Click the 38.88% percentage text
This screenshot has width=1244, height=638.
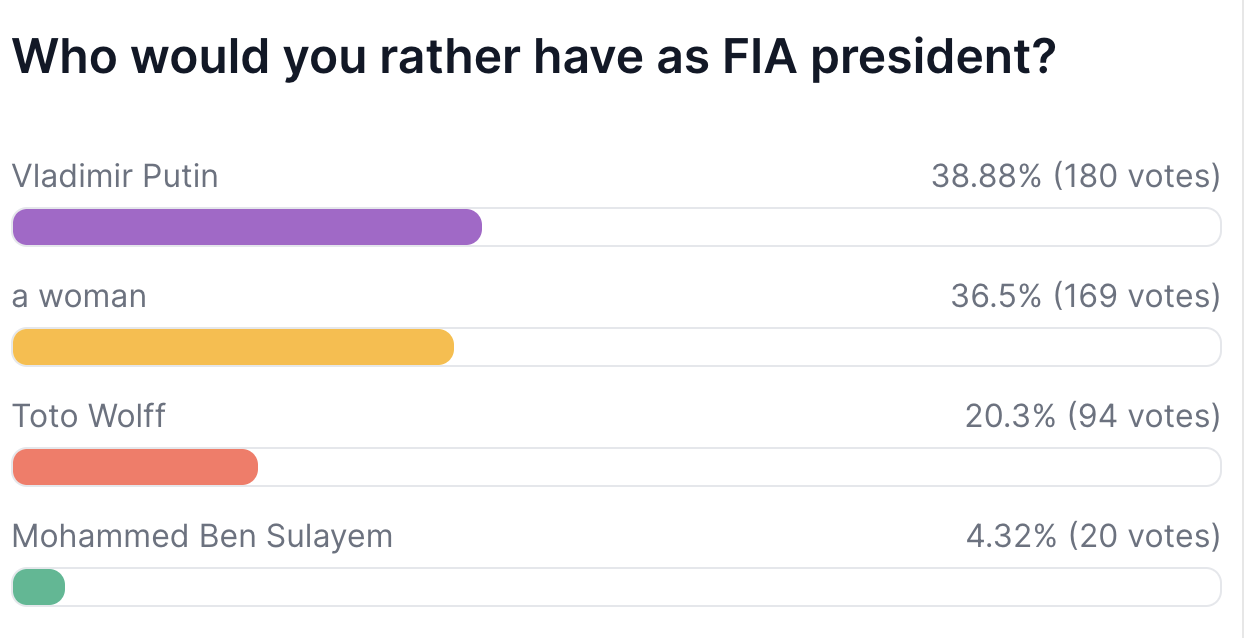pyautogui.click(x=986, y=177)
